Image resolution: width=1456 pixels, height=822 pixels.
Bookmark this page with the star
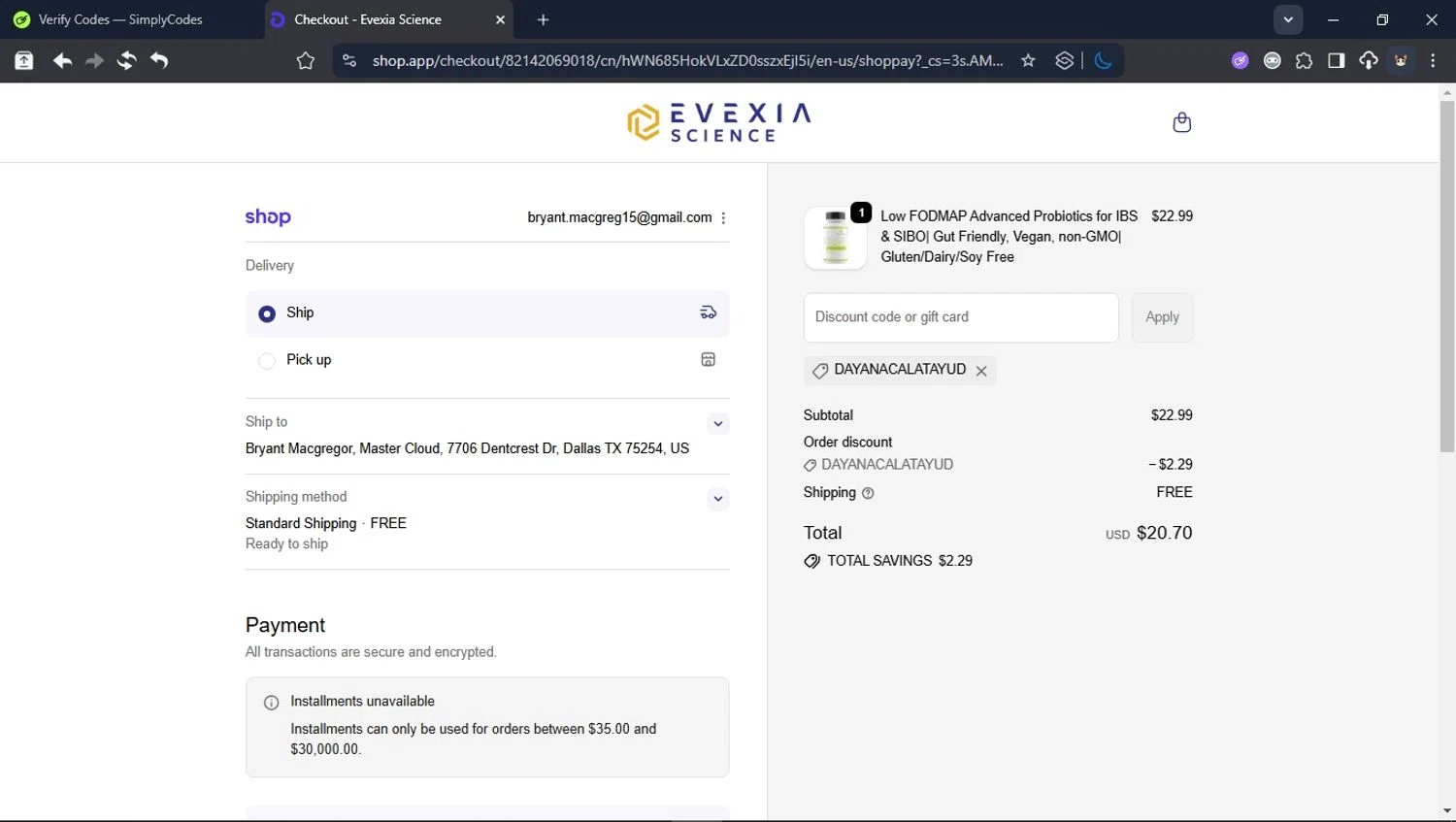1028,61
